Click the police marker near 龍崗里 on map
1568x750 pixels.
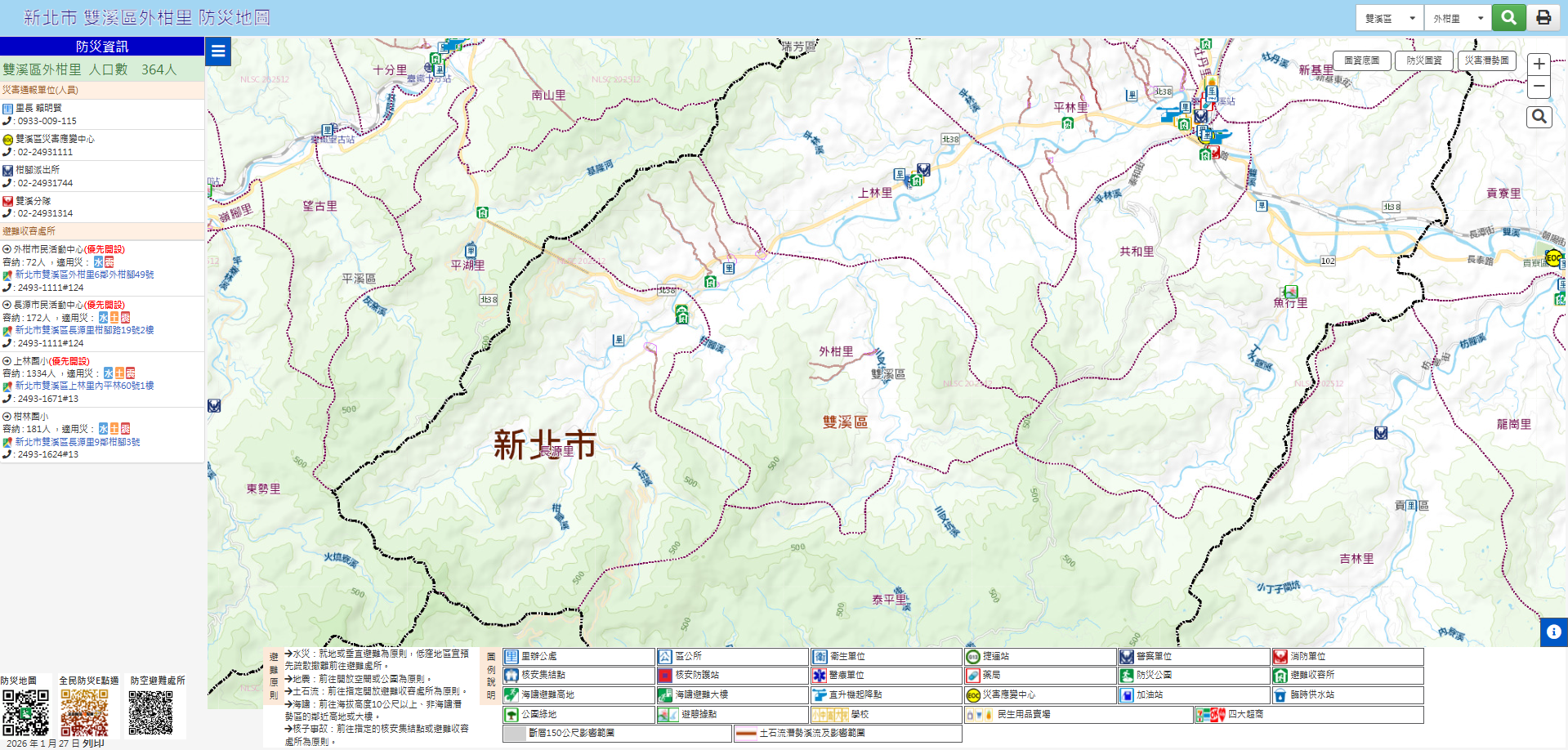pos(1381,433)
